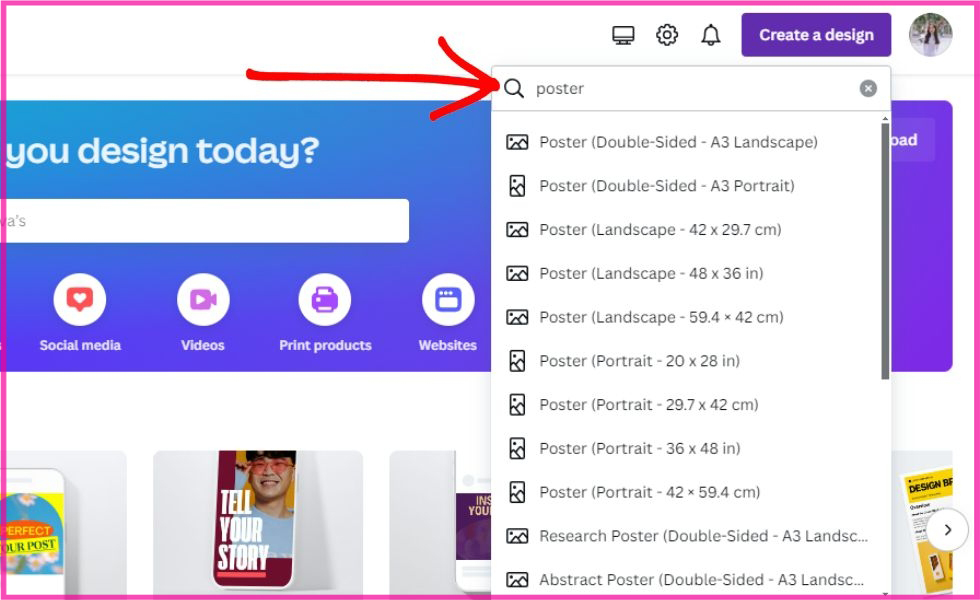Click portrait icon beside Poster 36 x 48 in

tap(517, 448)
